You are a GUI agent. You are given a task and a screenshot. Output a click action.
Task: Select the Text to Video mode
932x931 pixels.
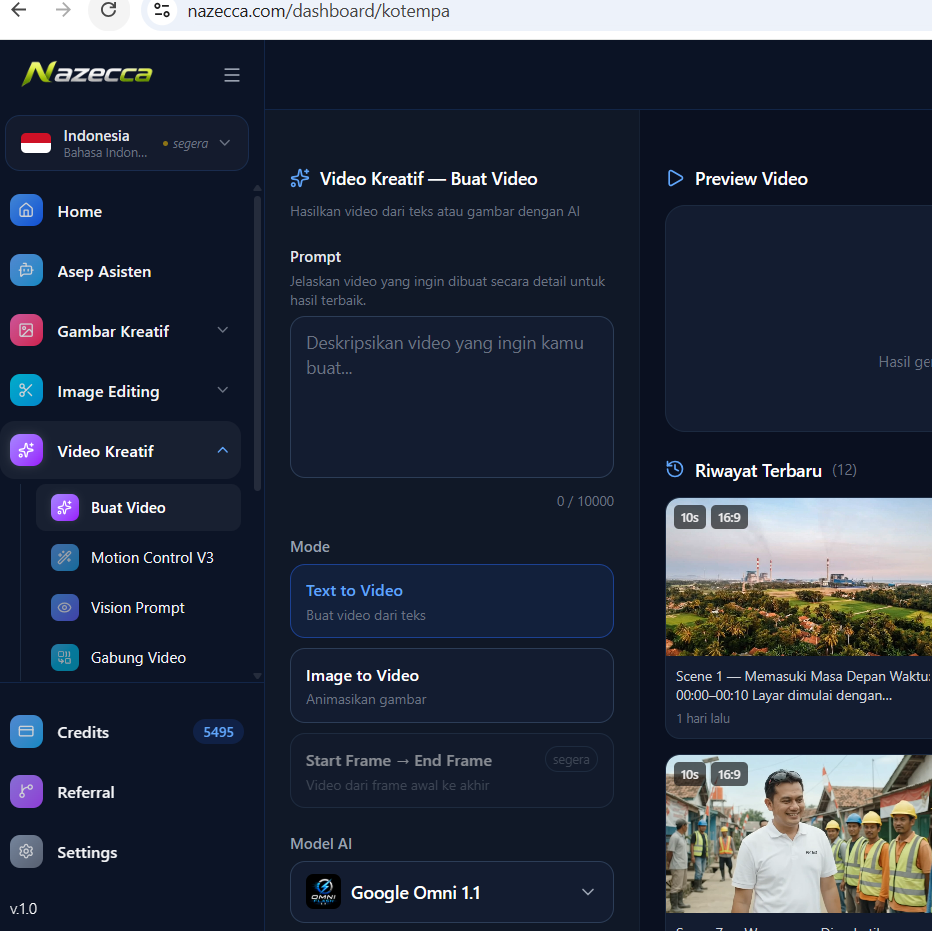coord(452,601)
